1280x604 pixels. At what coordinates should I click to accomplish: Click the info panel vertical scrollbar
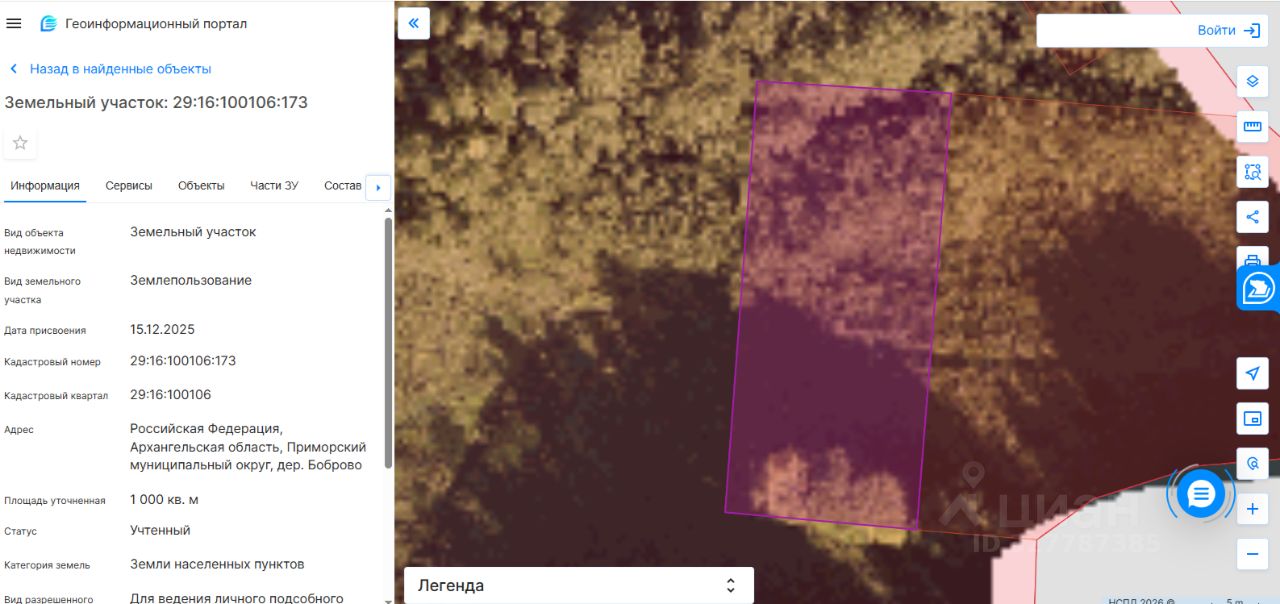coord(388,342)
